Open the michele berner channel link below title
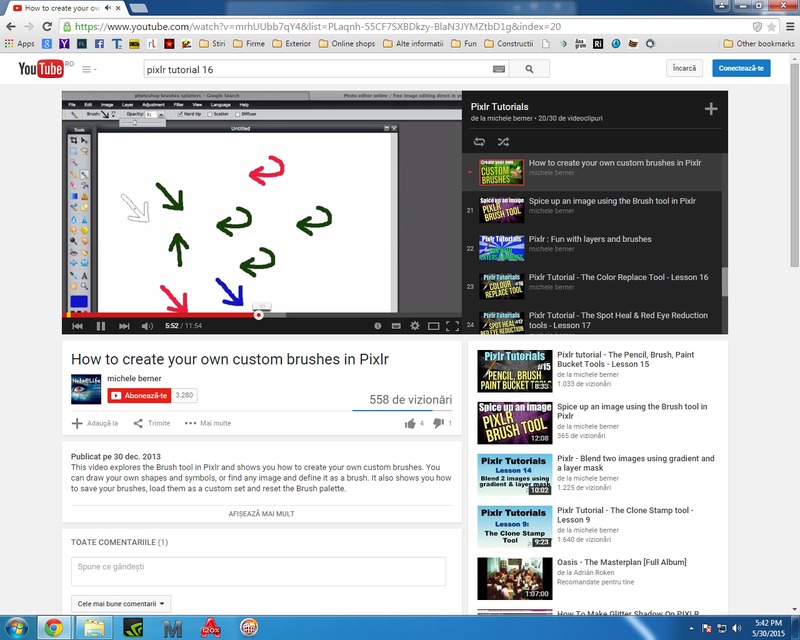800x640 pixels. tap(134, 378)
